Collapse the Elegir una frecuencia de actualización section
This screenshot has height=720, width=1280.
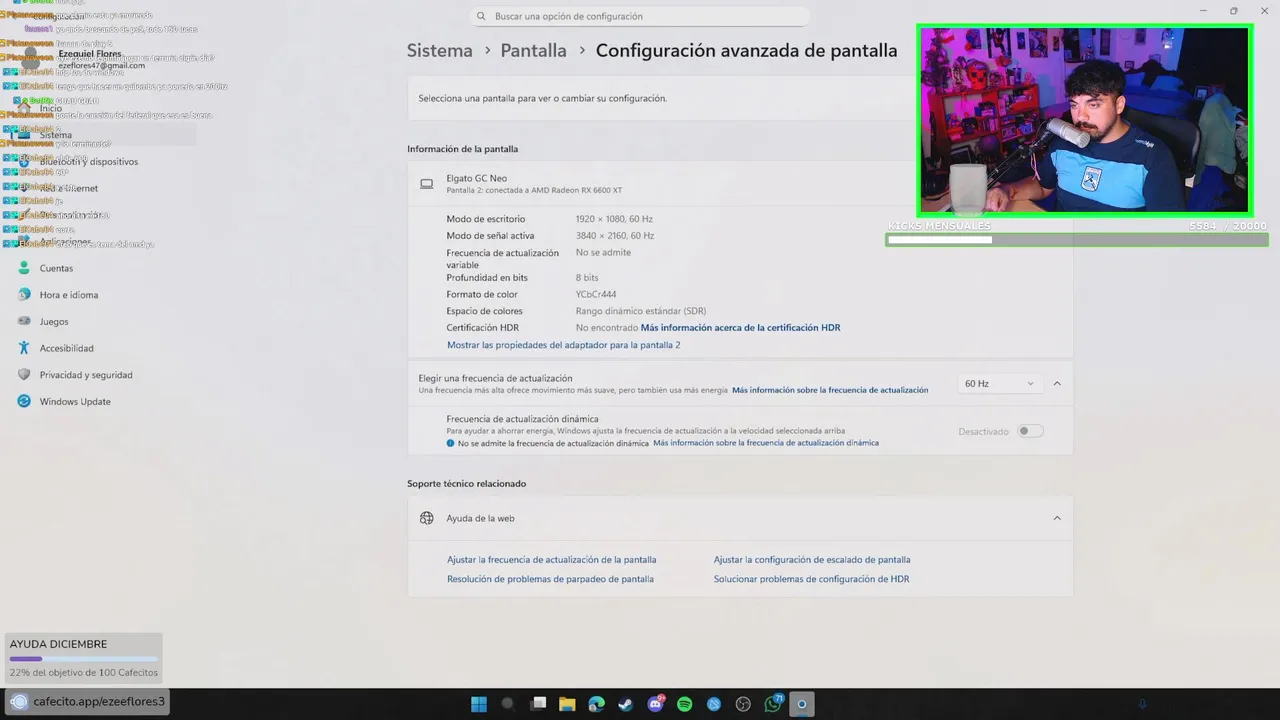click(1057, 384)
